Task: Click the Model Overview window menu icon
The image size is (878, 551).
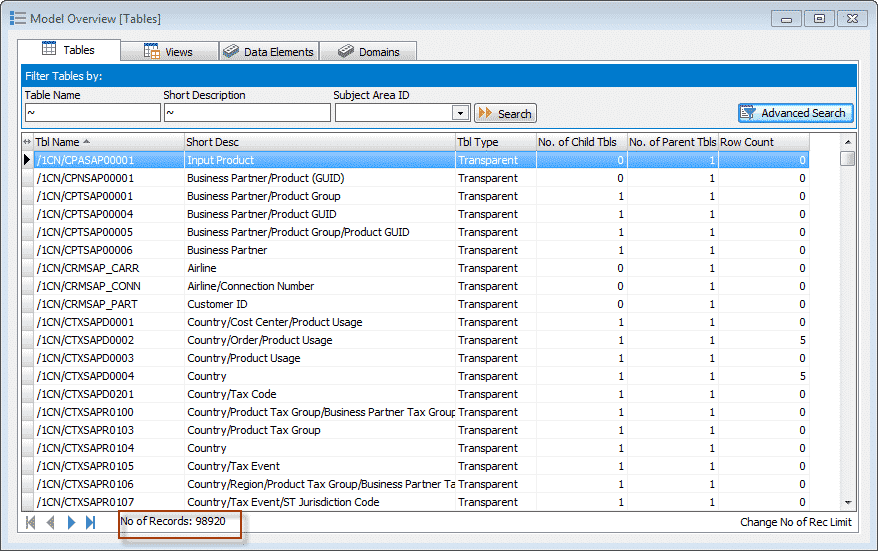Action: 17,18
